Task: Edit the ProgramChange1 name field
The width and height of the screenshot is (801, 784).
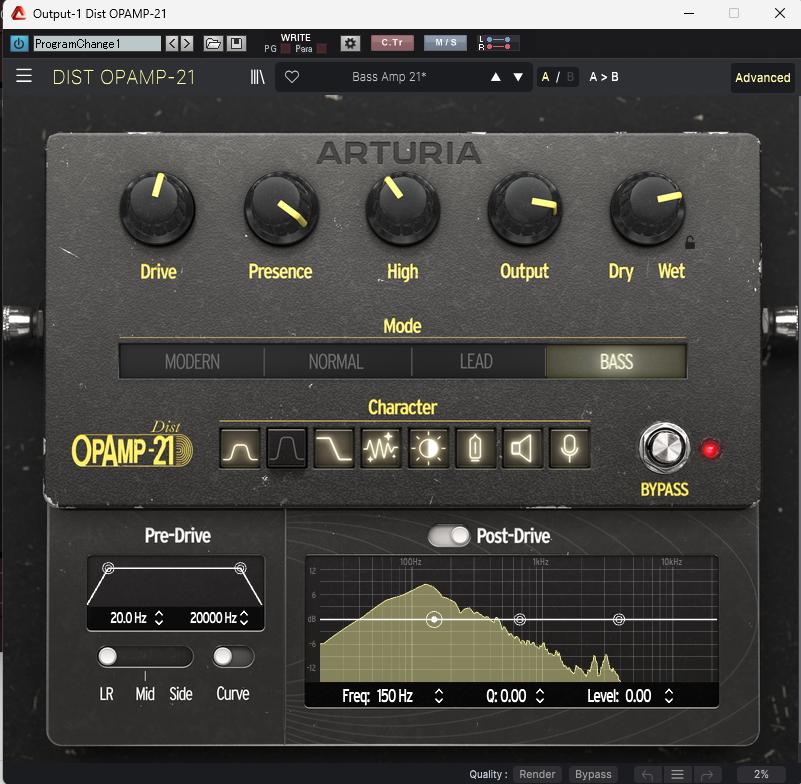Action: 97,43
